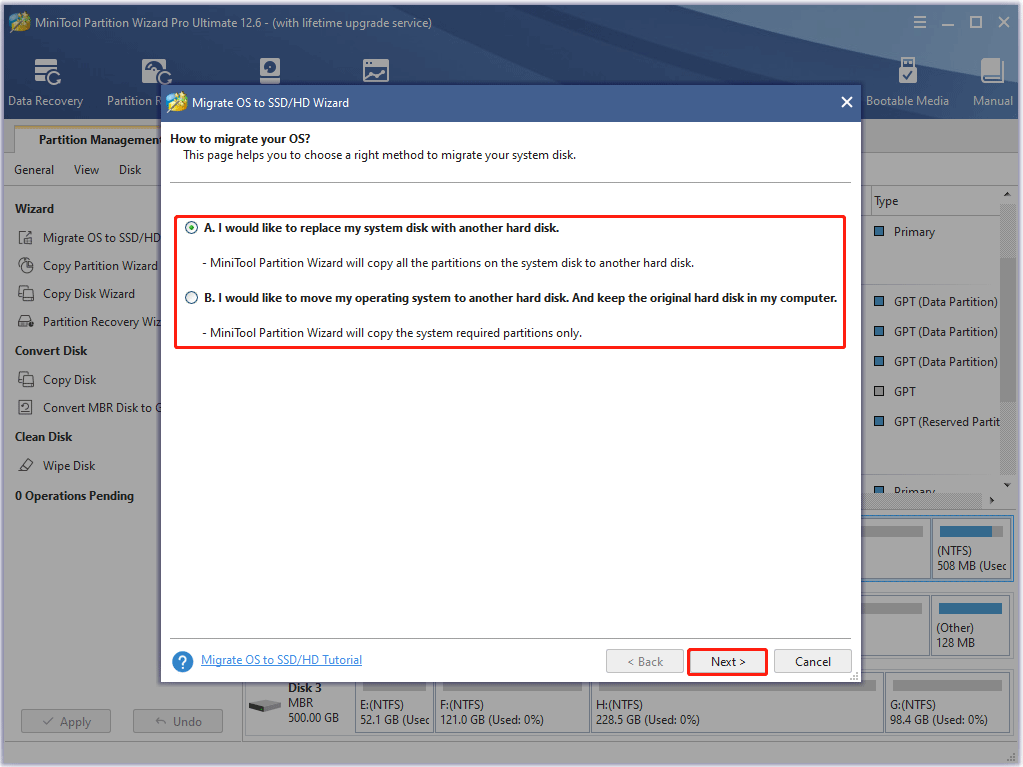Select the (NTFS) 508 MB partition block

pos(971,549)
